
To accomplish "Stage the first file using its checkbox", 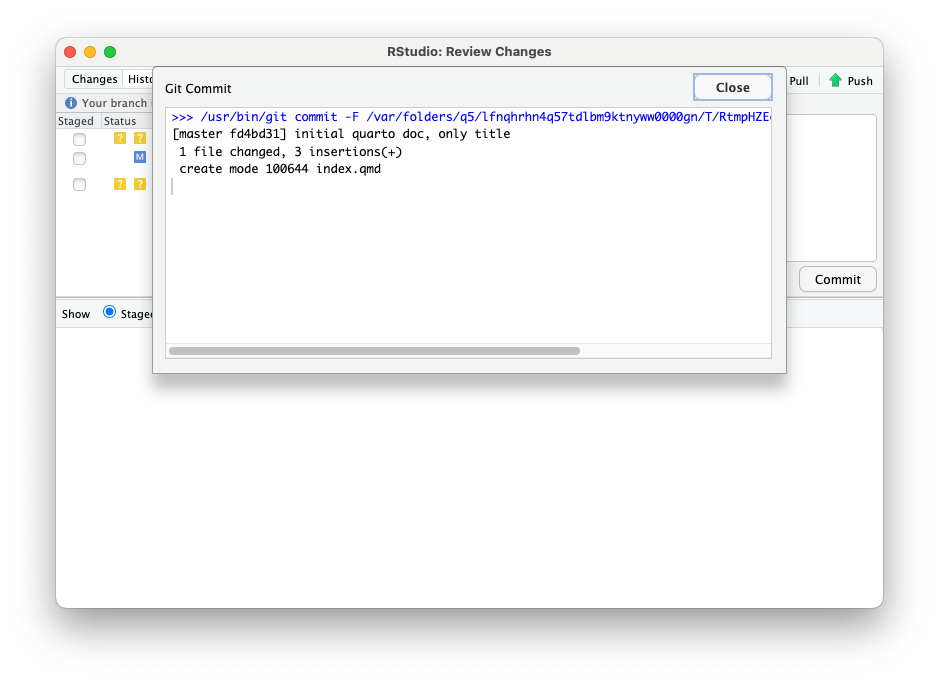I will [x=80, y=139].
